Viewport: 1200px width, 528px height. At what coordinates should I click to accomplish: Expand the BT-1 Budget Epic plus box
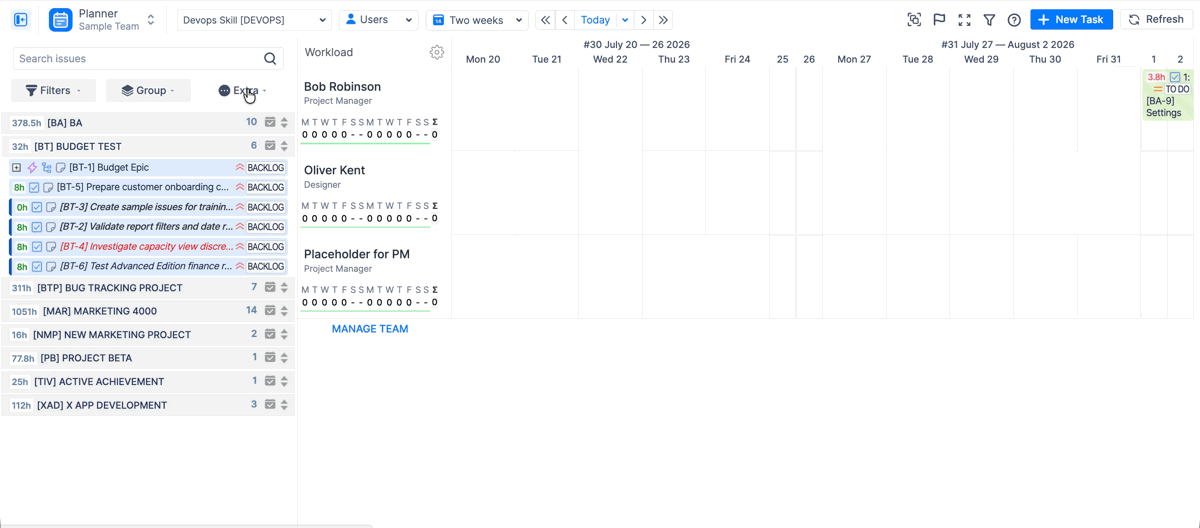point(16,168)
